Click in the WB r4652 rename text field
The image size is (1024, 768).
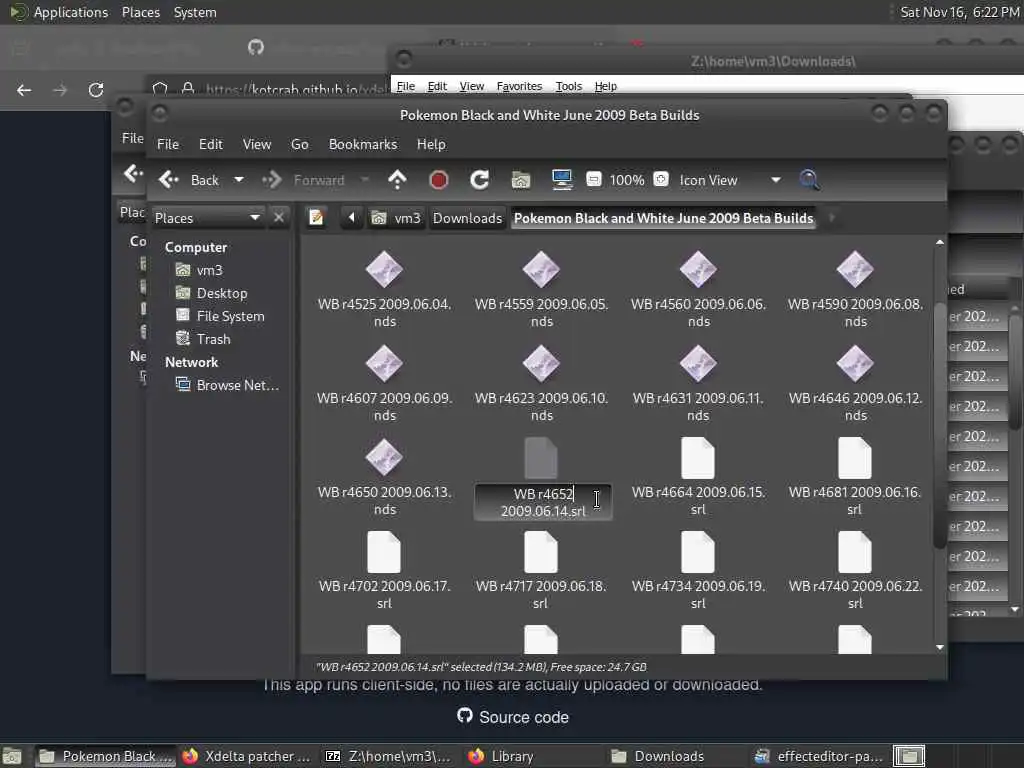pyautogui.click(x=543, y=502)
